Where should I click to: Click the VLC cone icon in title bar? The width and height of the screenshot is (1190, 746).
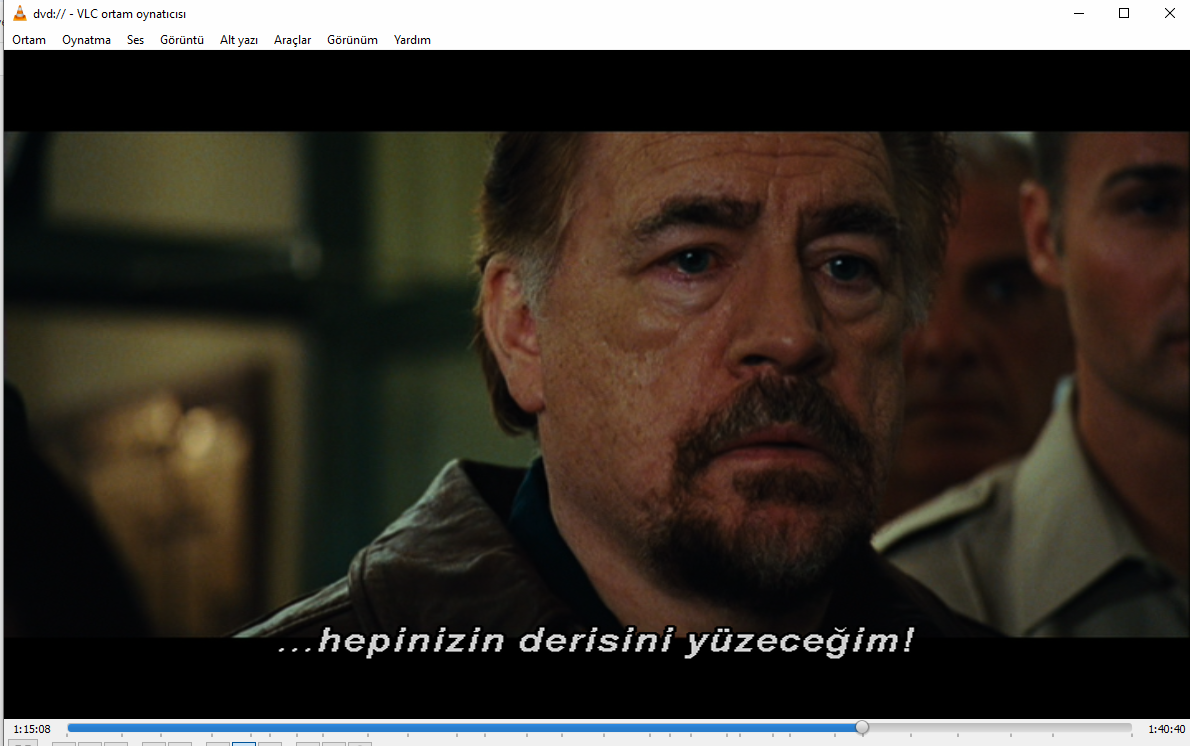click(x=19, y=13)
